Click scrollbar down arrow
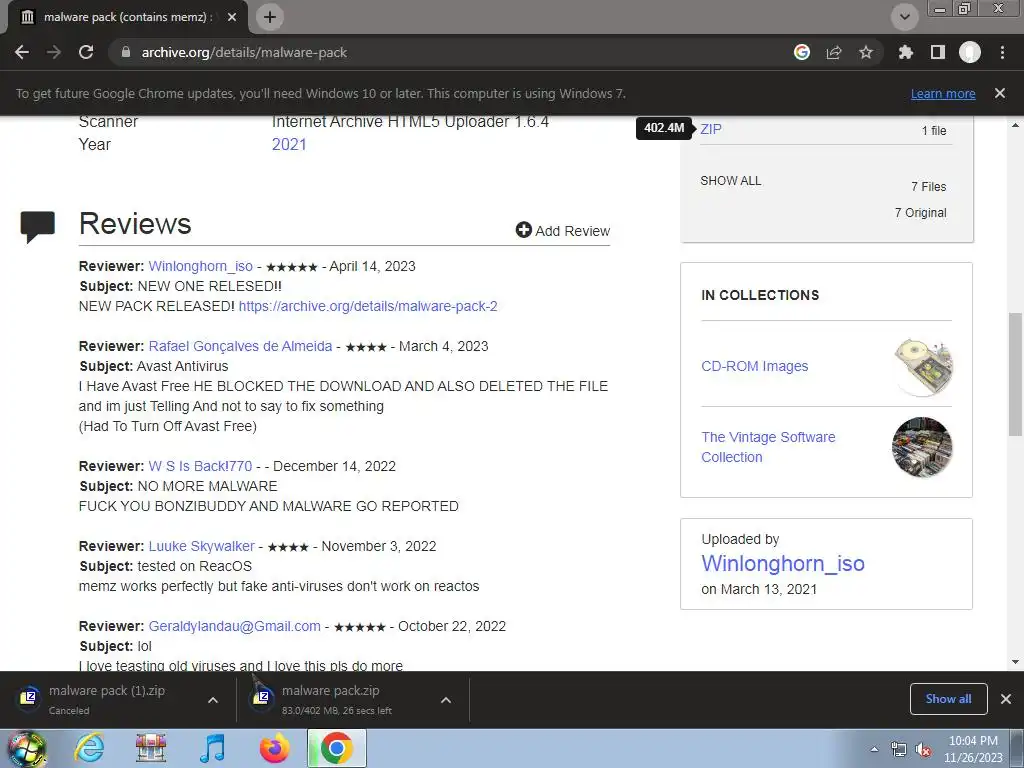Image resolution: width=1024 pixels, height=768 pixels. point(1015,662)
